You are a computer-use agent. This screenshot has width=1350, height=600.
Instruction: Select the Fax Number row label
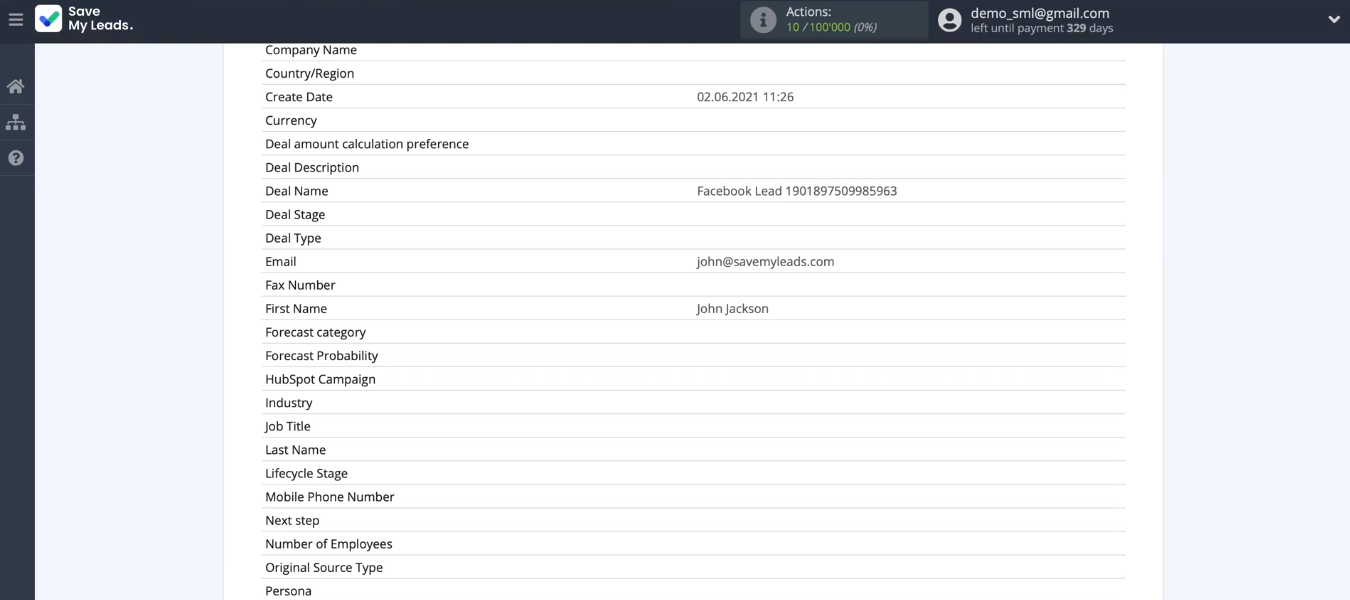300,285
